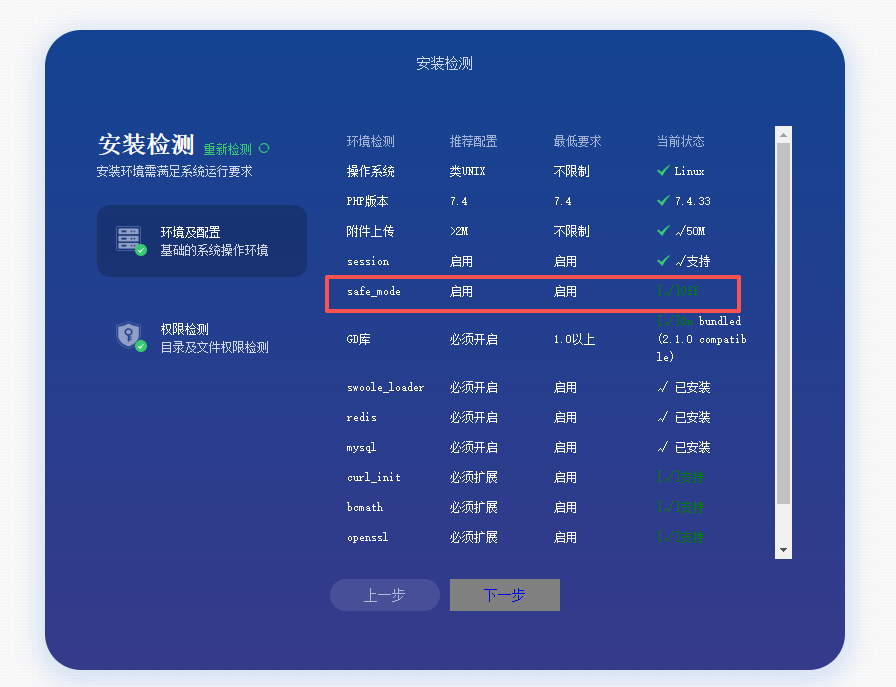Click the large 安装检测 heading
This screenshot has width=896, height=687.
(146, 145)
